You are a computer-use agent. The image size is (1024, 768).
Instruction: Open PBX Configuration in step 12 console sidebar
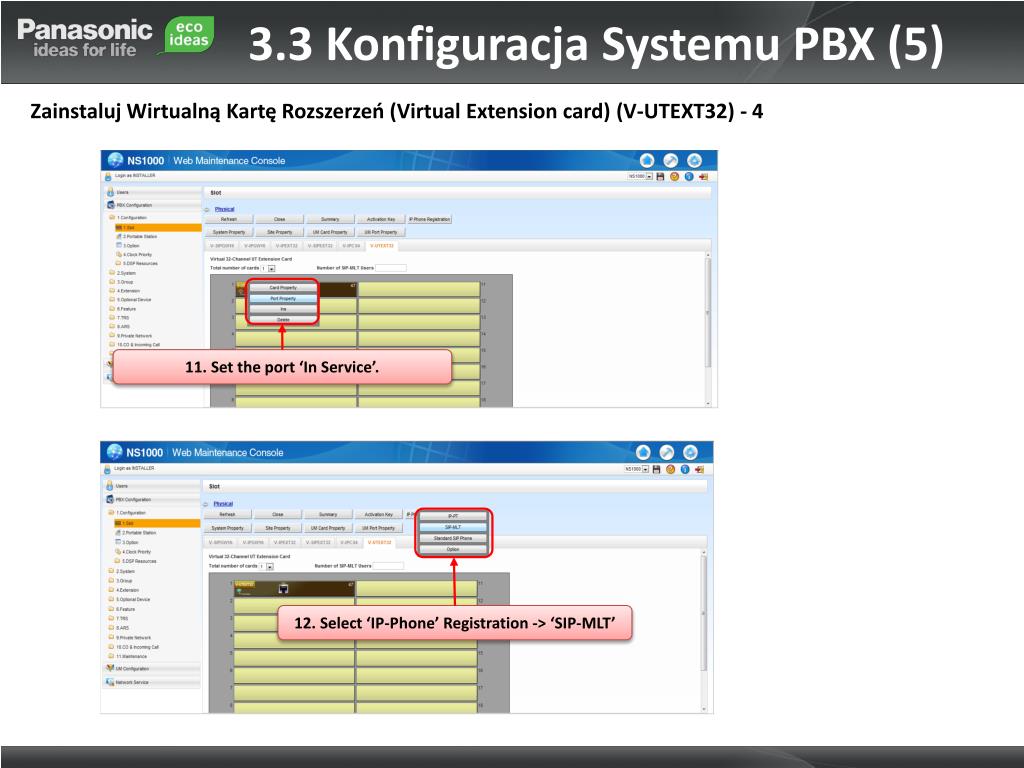[152, 500]
